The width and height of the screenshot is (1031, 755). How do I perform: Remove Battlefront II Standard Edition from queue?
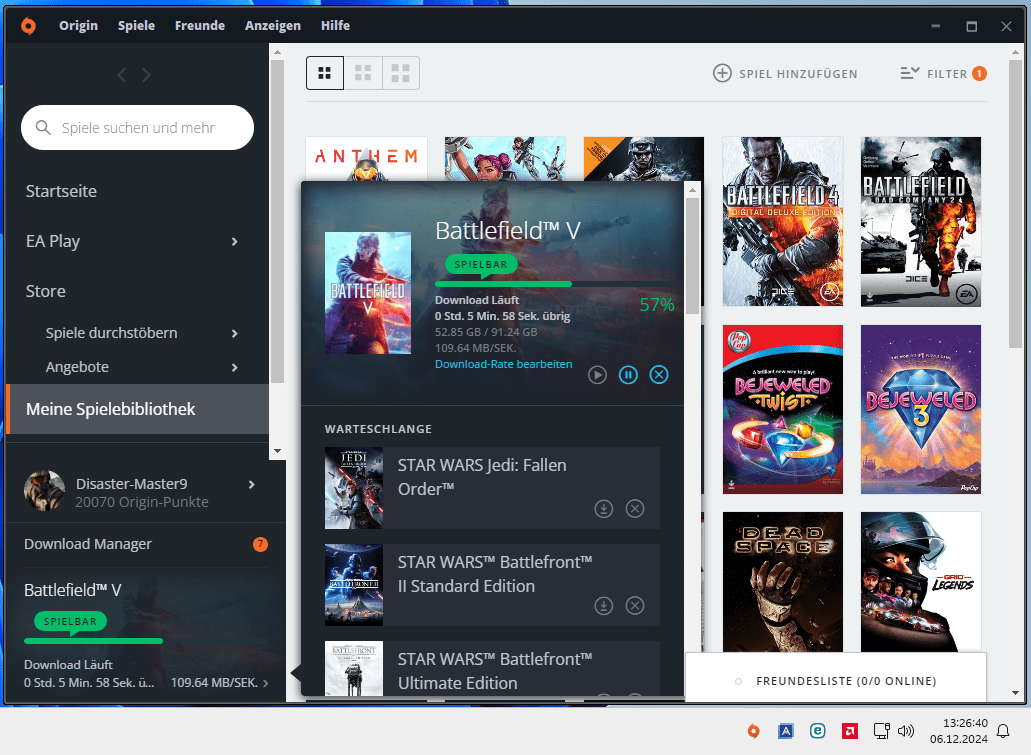(635, 606)
